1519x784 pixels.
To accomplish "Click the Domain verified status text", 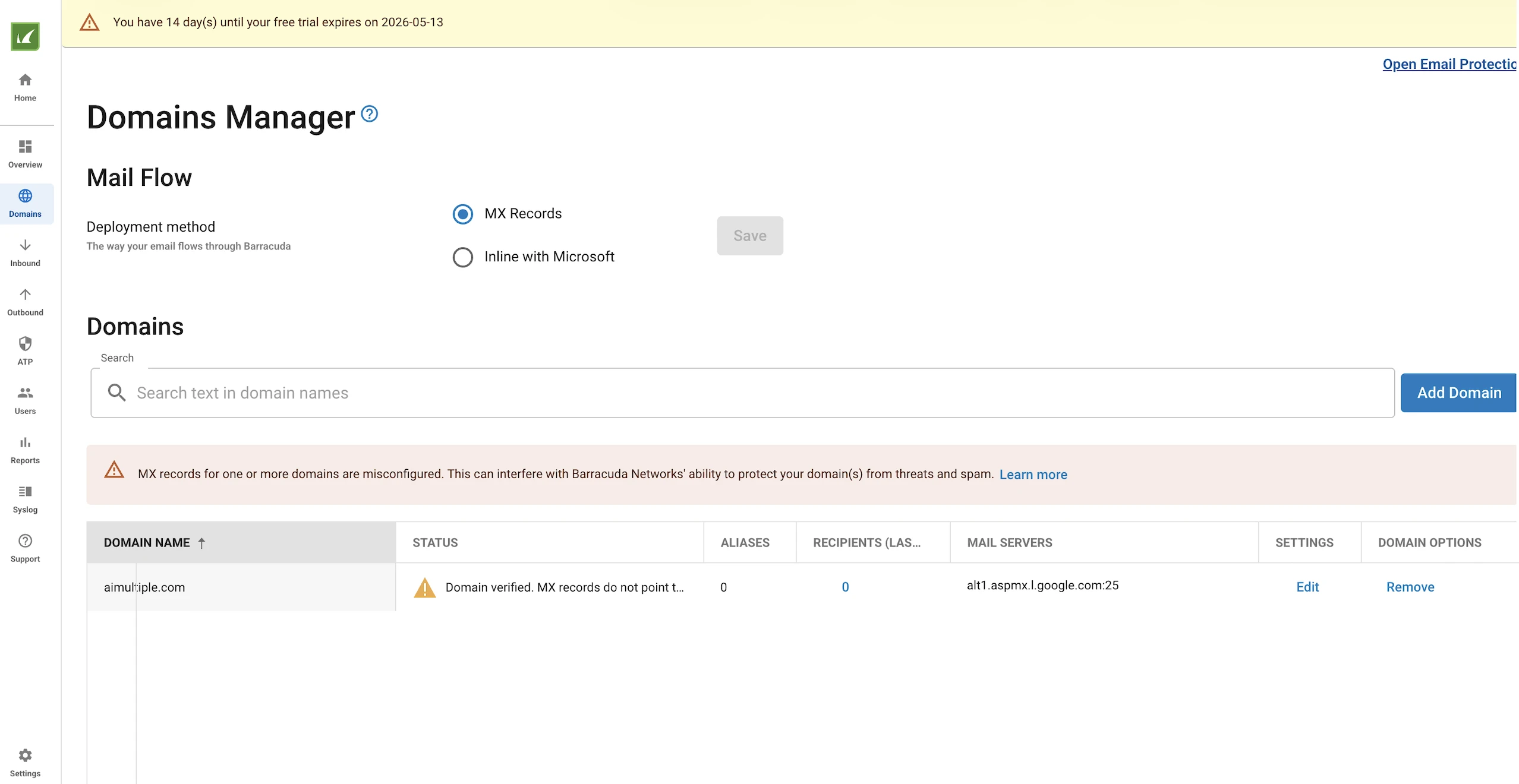I will point(565,587).
